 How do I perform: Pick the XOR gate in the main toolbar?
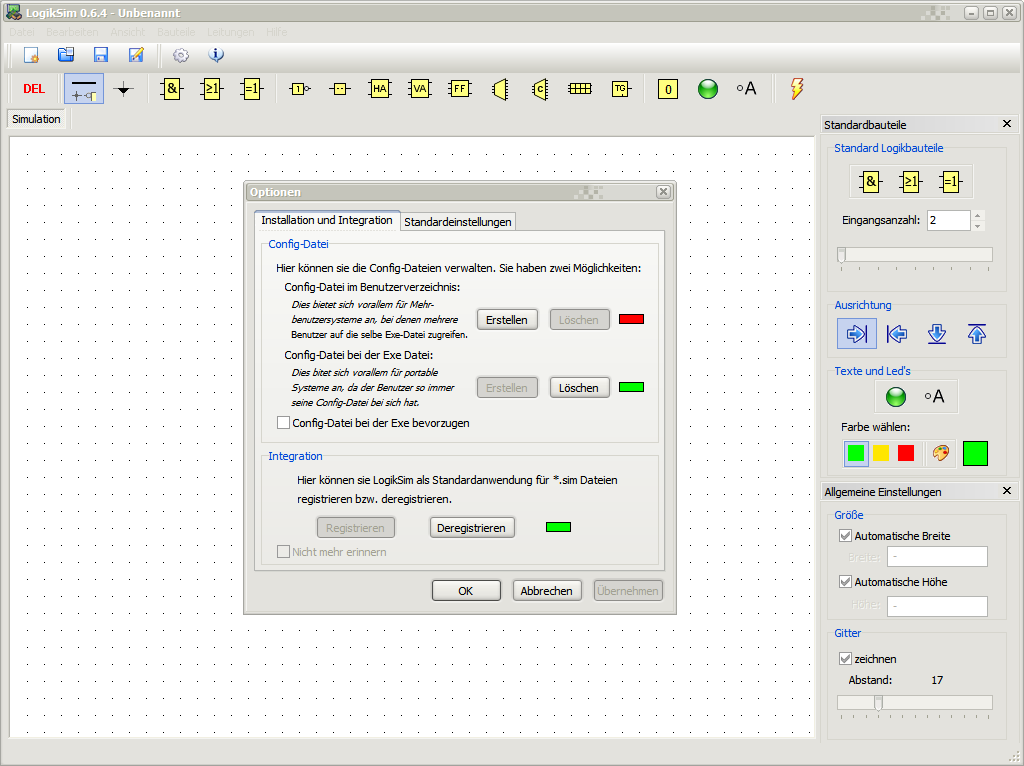click(251, 89)
